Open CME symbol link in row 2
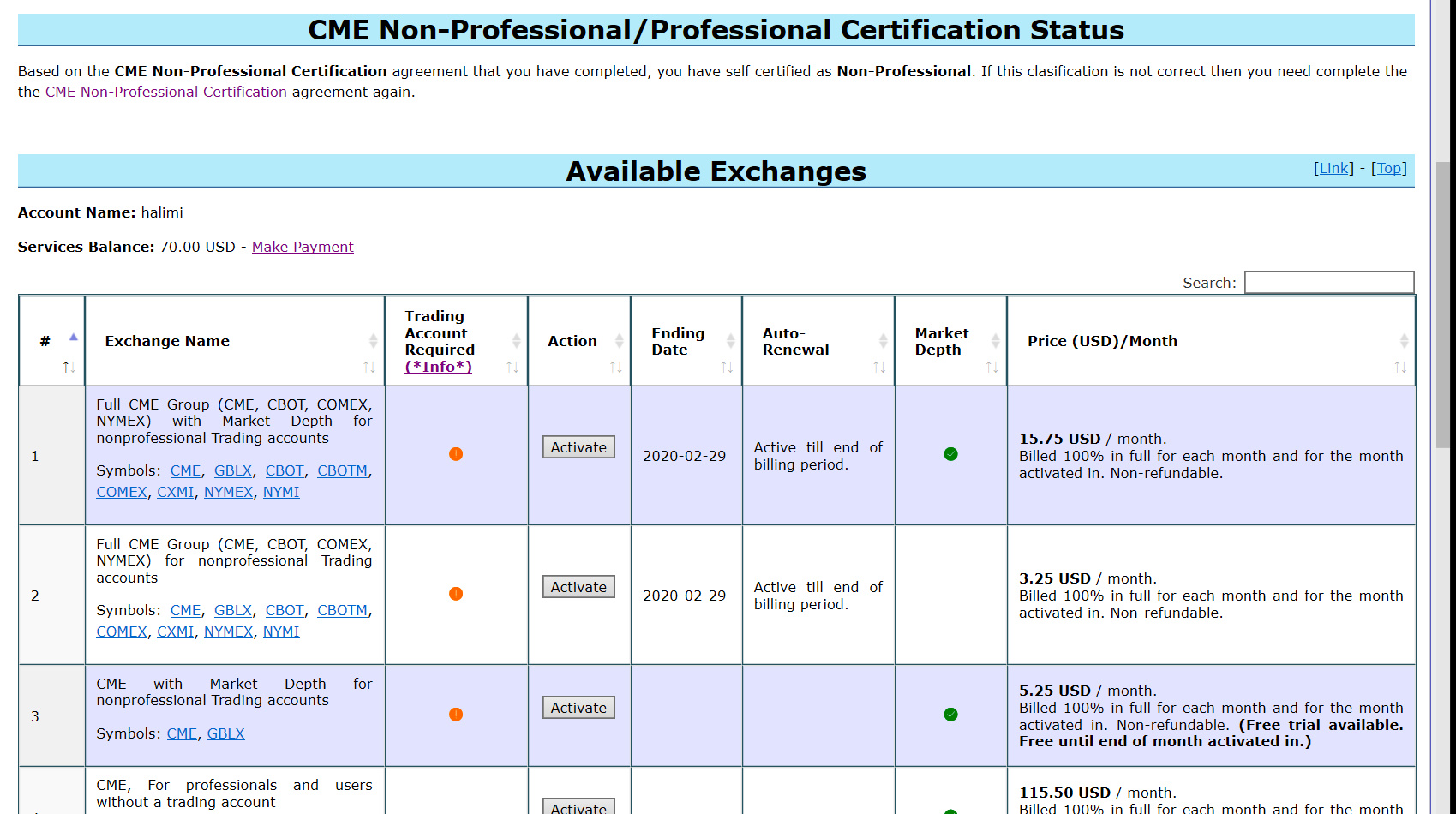1456x814 pixels. [x=185, y=610]
